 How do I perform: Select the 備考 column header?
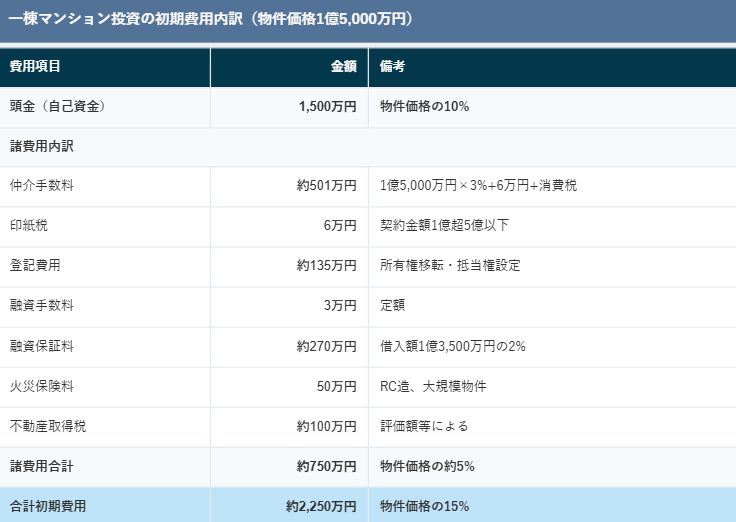coord(392,67)
